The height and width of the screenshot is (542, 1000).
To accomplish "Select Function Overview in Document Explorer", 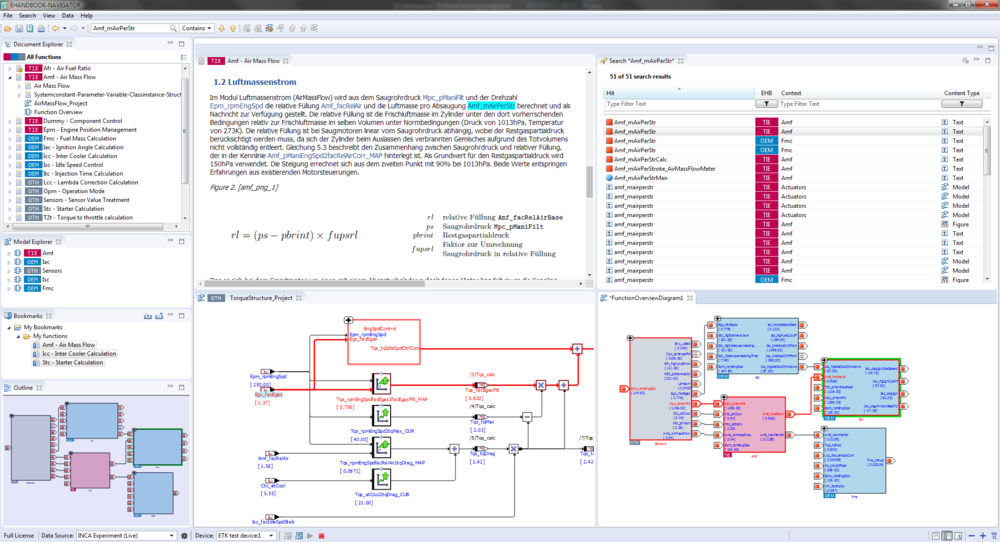I will coord(58,112).
